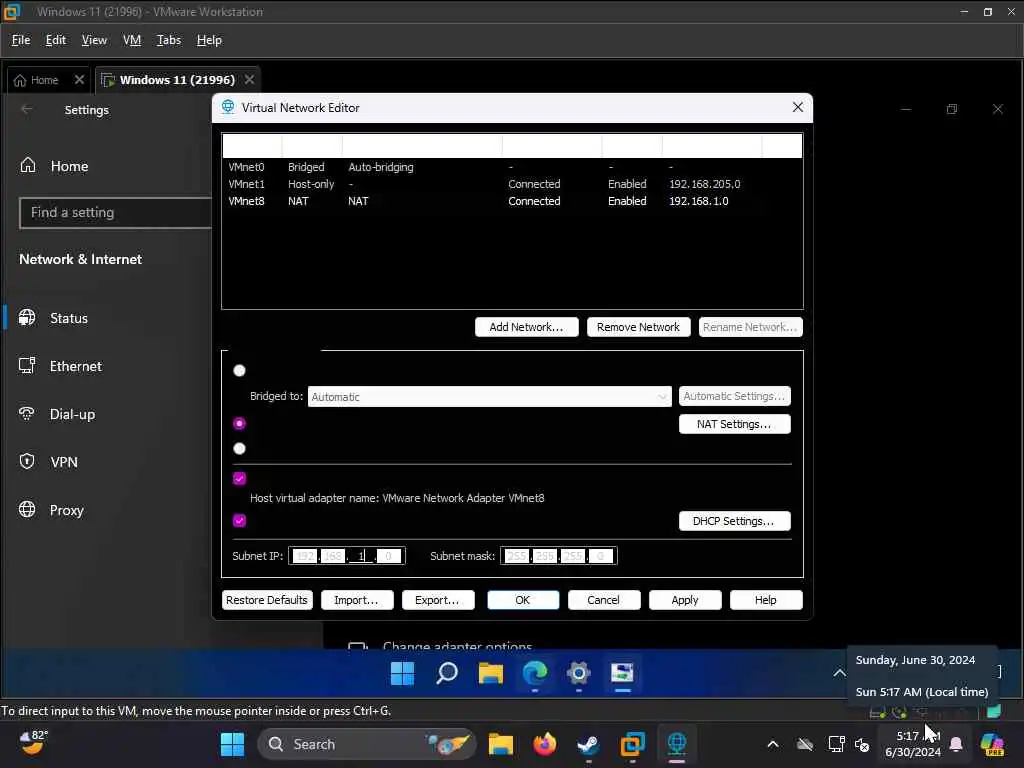This screenshot has height=768, width=1024.
Task: Open the Dial-up icon in Settings sidebar
Action: tap(27, 413)
